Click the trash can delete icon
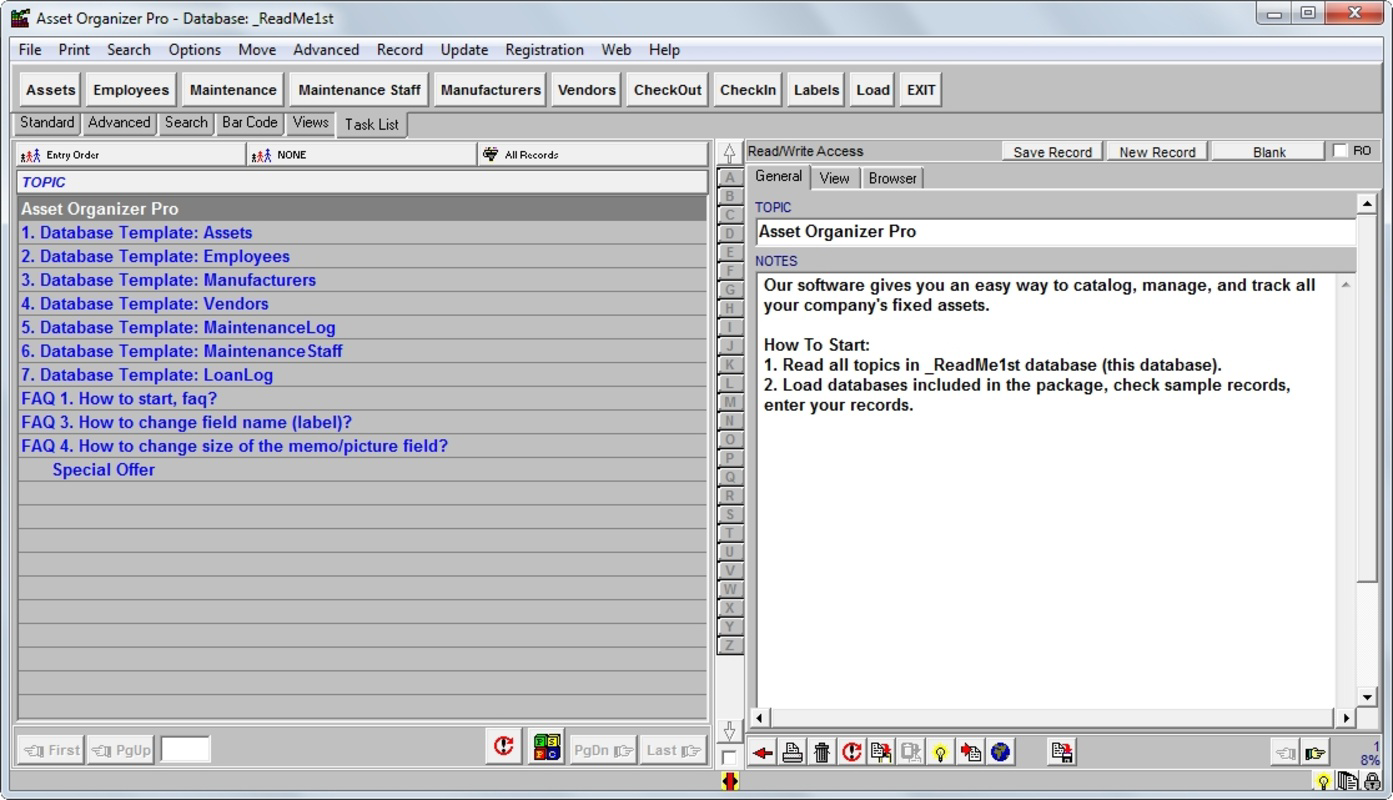The image size is (1393, 800). (x=822, y=753)
